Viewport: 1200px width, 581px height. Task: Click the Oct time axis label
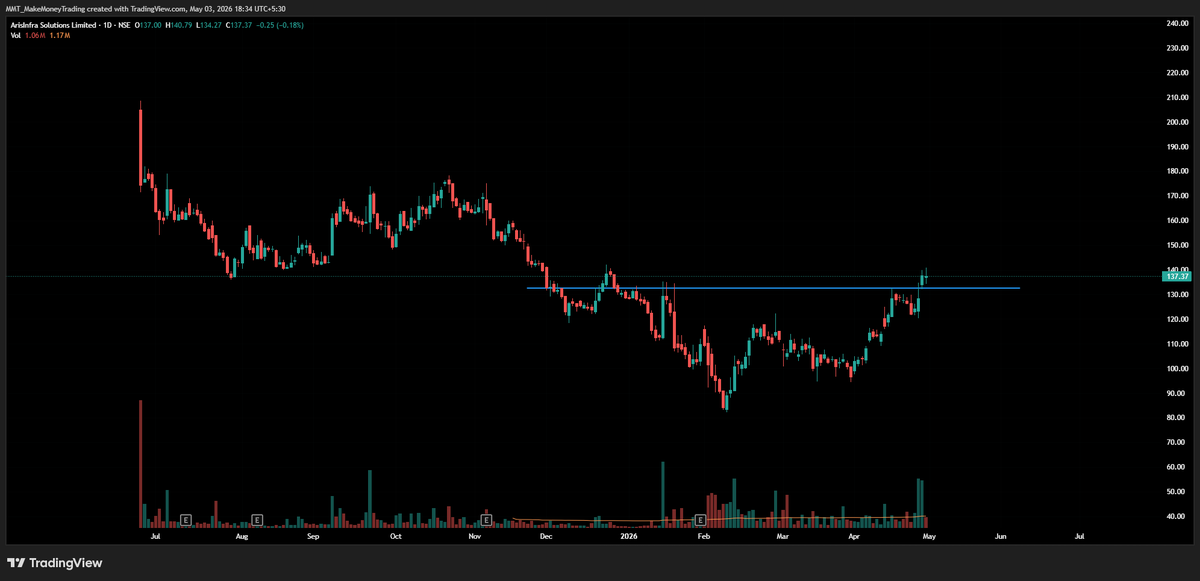coord(395,537)
